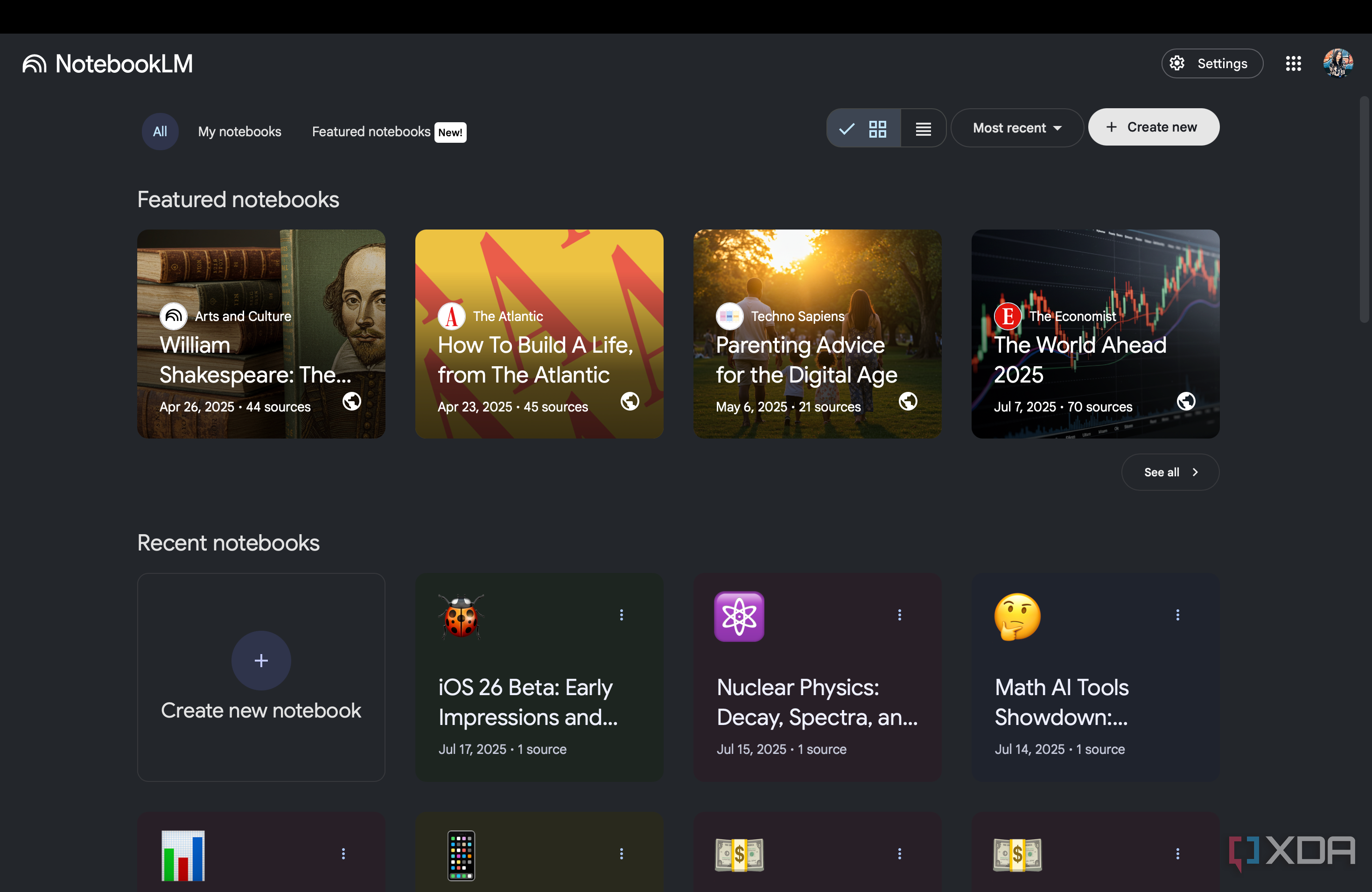
Task: Click the Techno Sapiens publisher logo
Action: [x=729, y=316]
